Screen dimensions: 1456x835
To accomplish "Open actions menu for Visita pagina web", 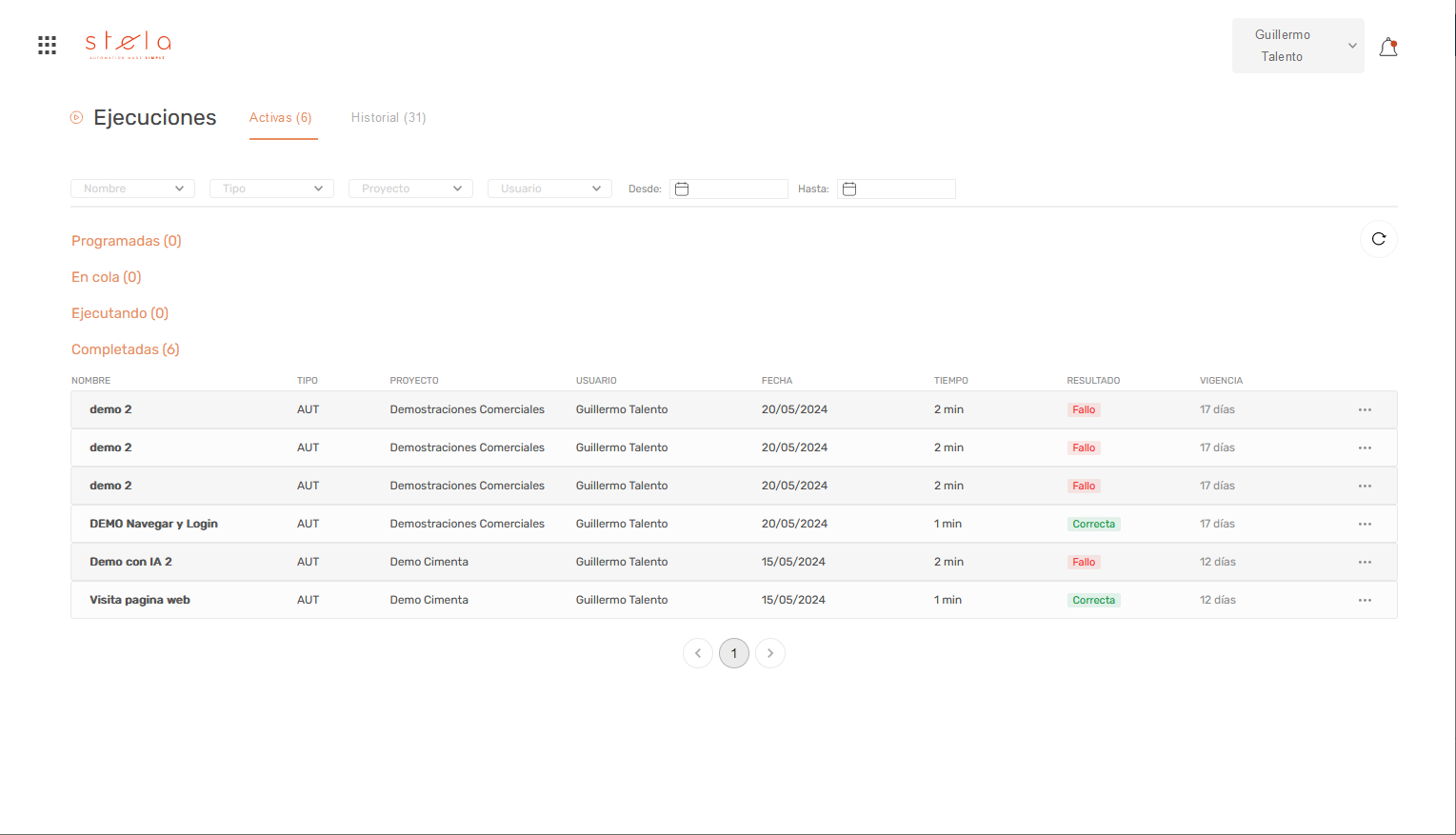I will tap(1365, 600).
